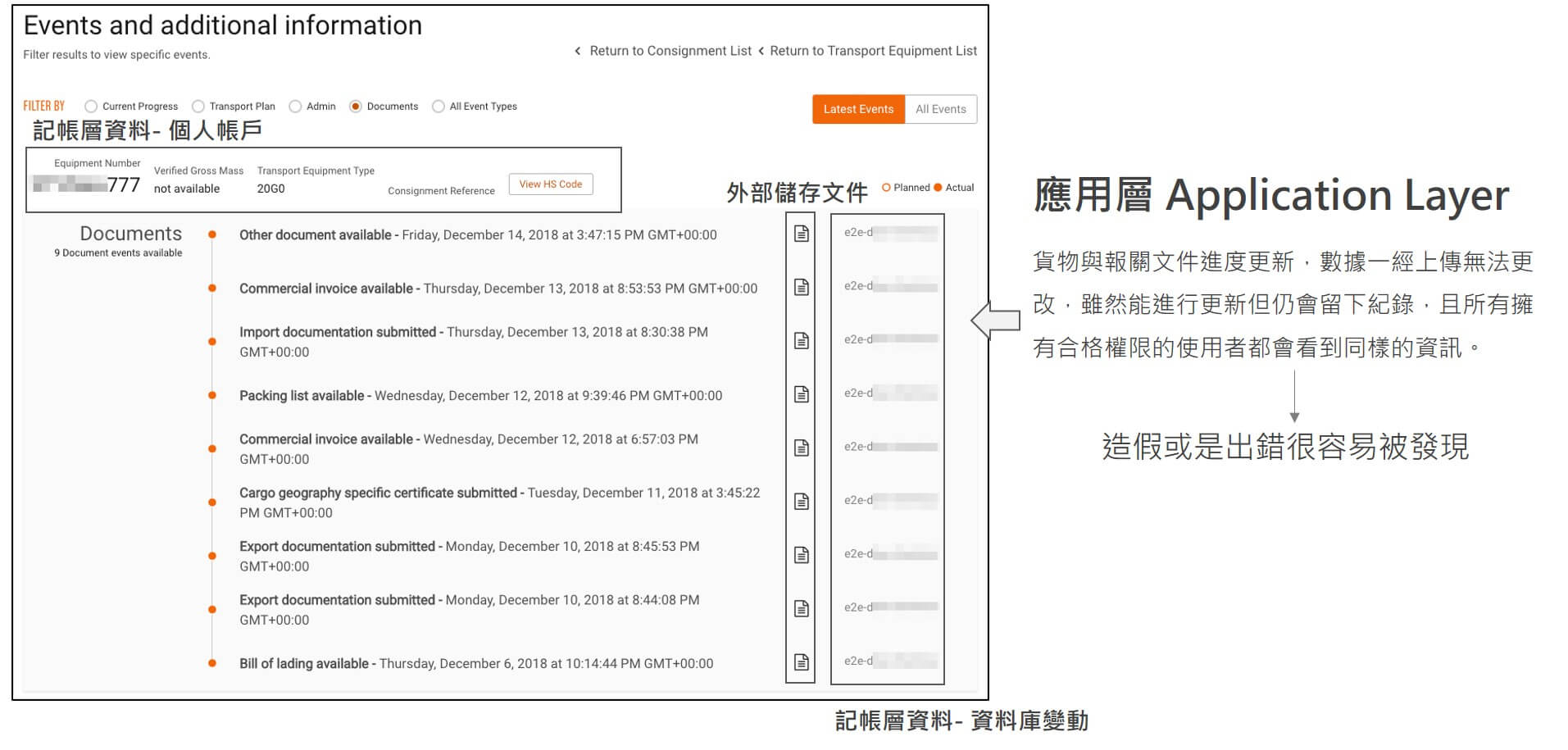1568x750 pixels.
Task: Open document icon for Import documentation submitted
Action: (802, 341)
